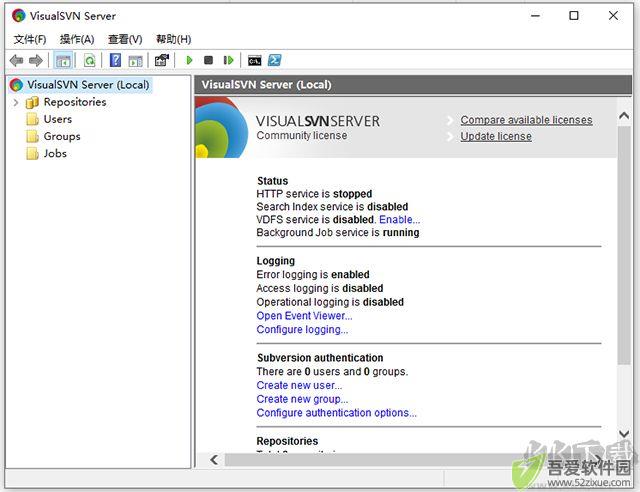This screenshot has width=640, height=492.
Task: Click the Groups folder icon
Action: point(32,136)
